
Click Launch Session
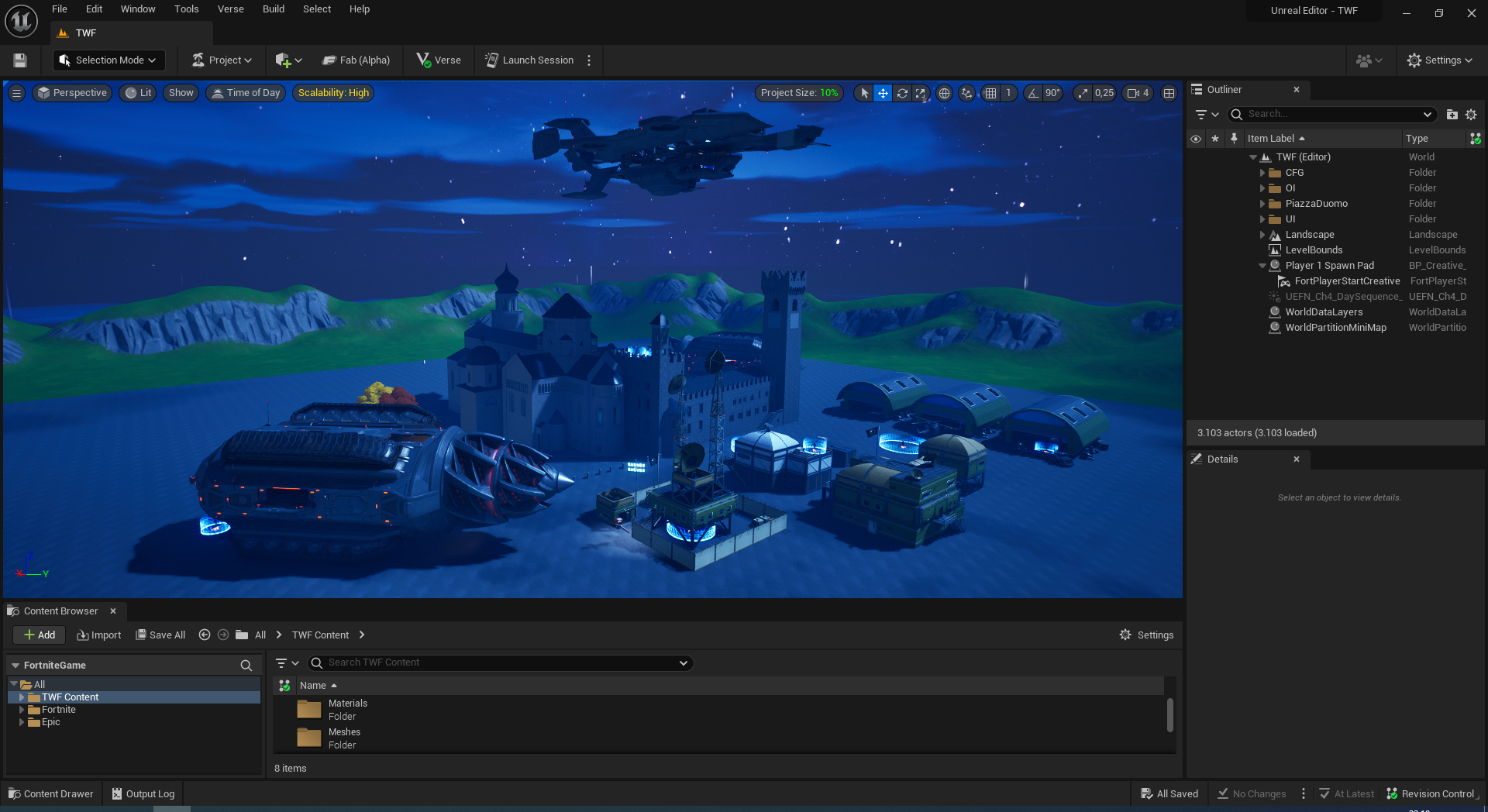pos(529,60)
